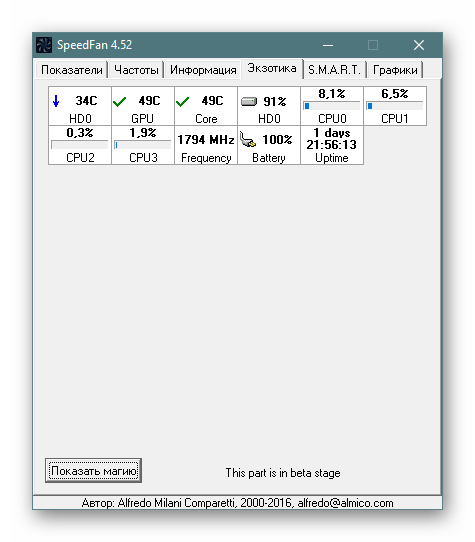
Task: Click the 1,9% CPU3 value
Action: point(142,133)
